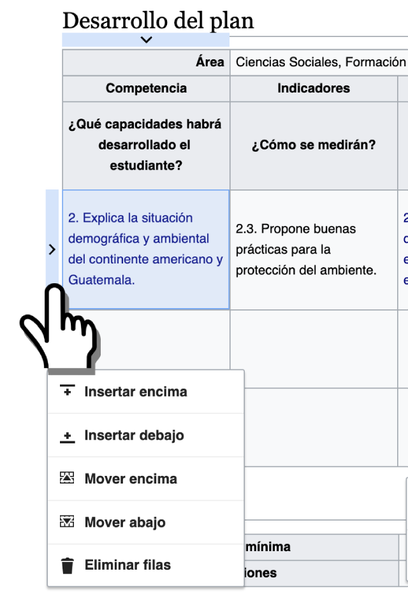Choose Insertar debajo from the row menu

tap(146, 435)
